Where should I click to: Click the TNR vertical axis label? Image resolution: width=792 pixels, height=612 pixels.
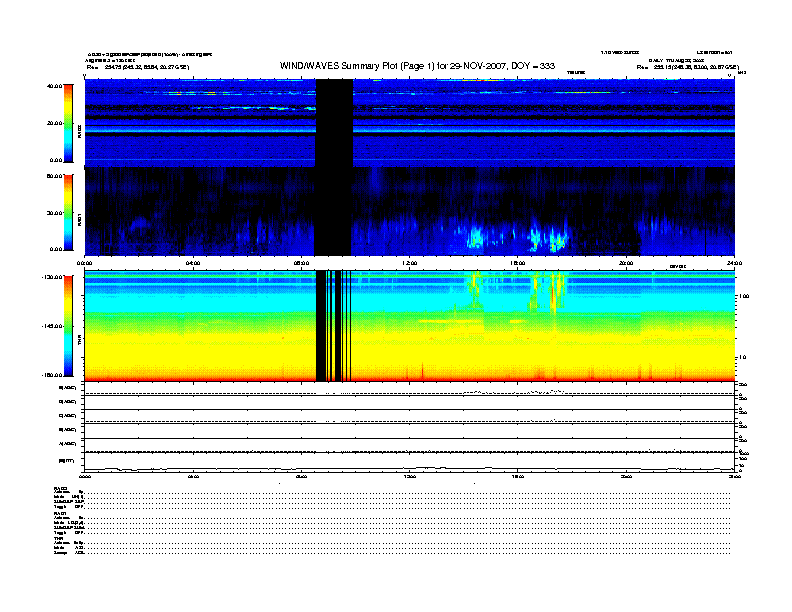[79, 341]
